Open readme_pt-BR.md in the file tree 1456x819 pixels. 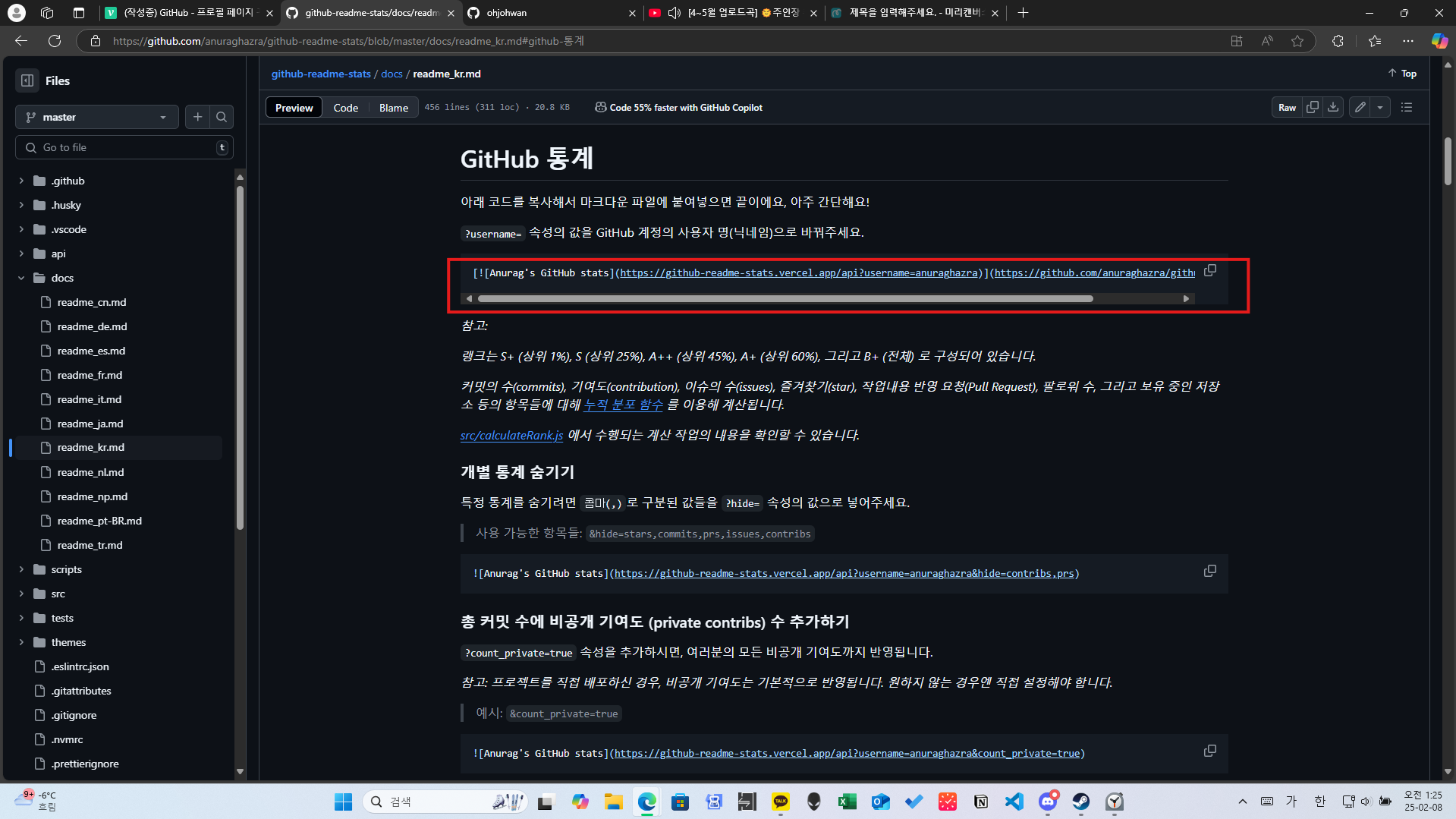pos(99,521)
